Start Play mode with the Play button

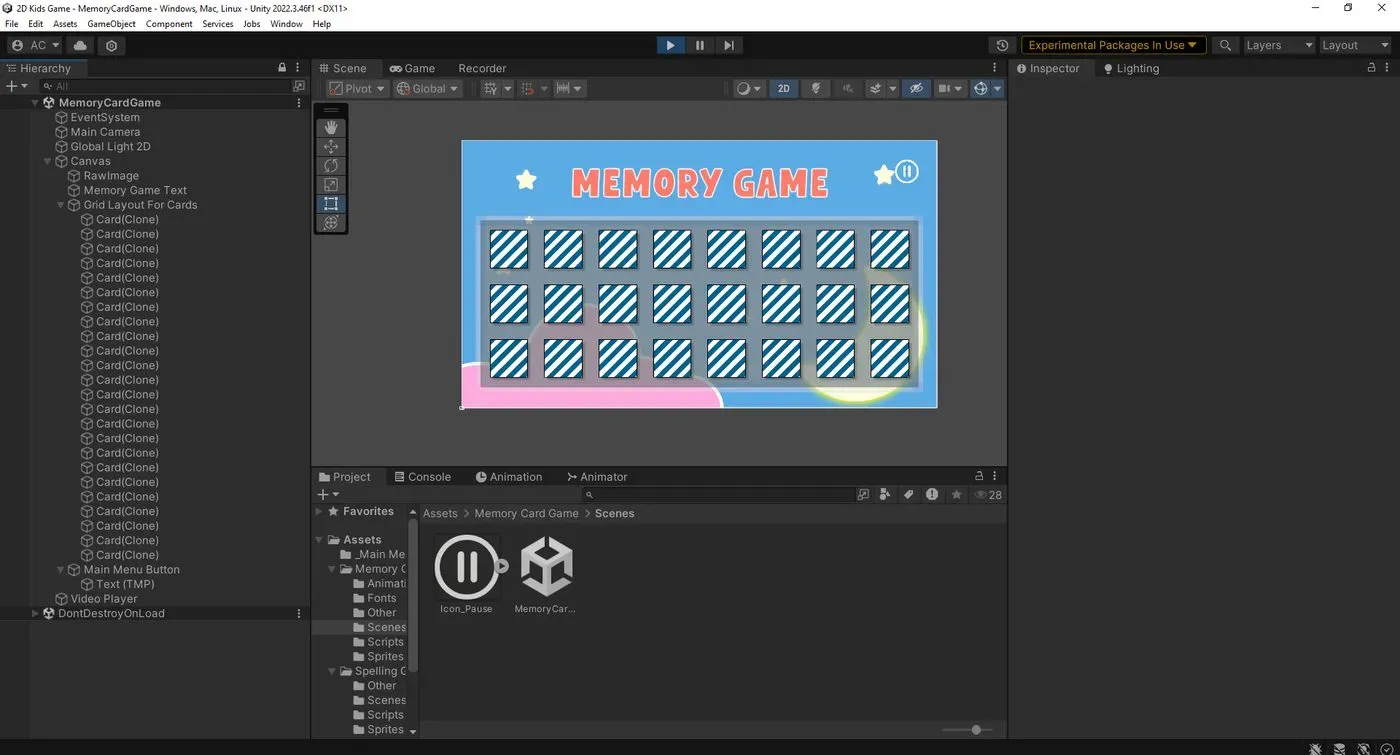point(670,45)
